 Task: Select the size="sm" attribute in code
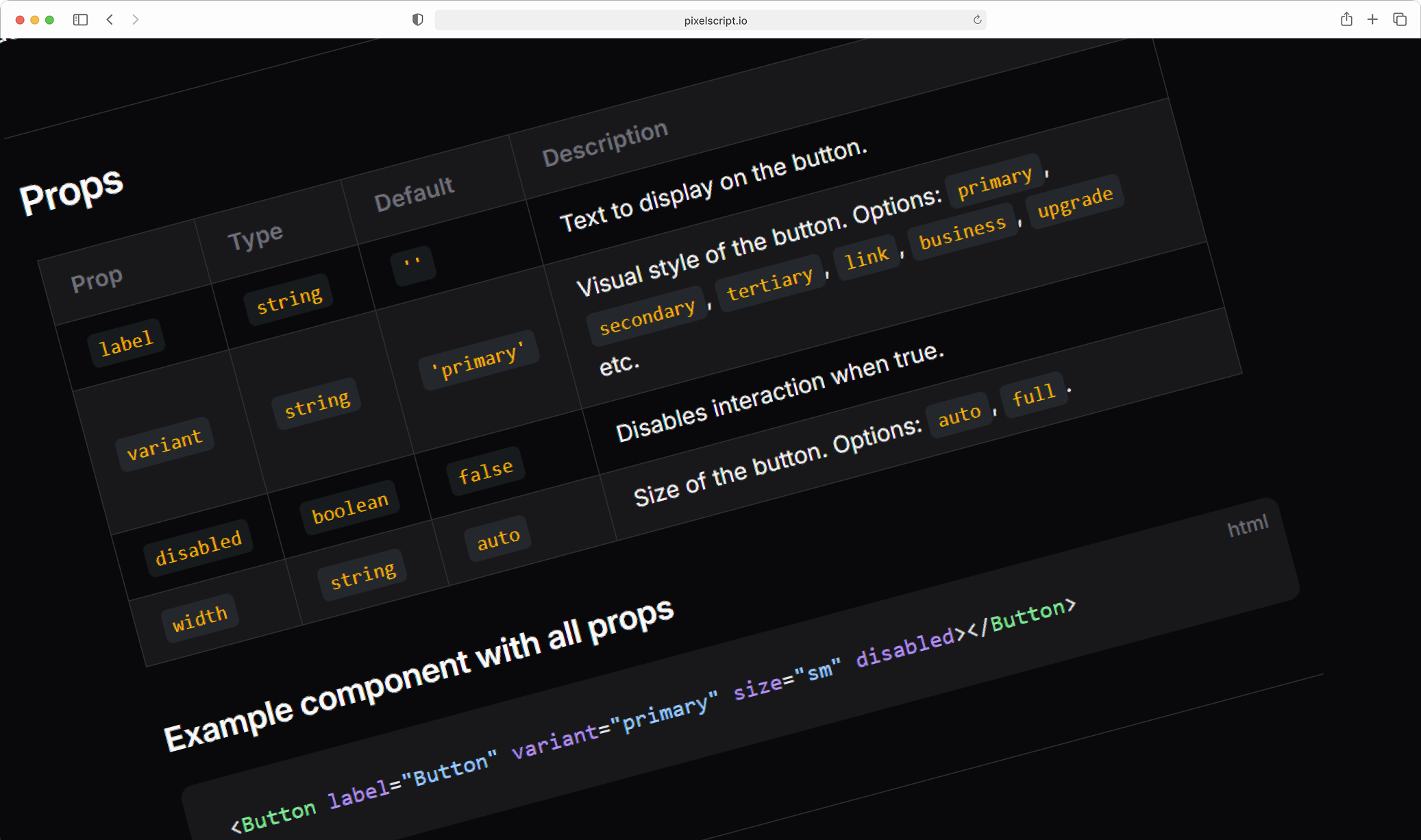787,680
